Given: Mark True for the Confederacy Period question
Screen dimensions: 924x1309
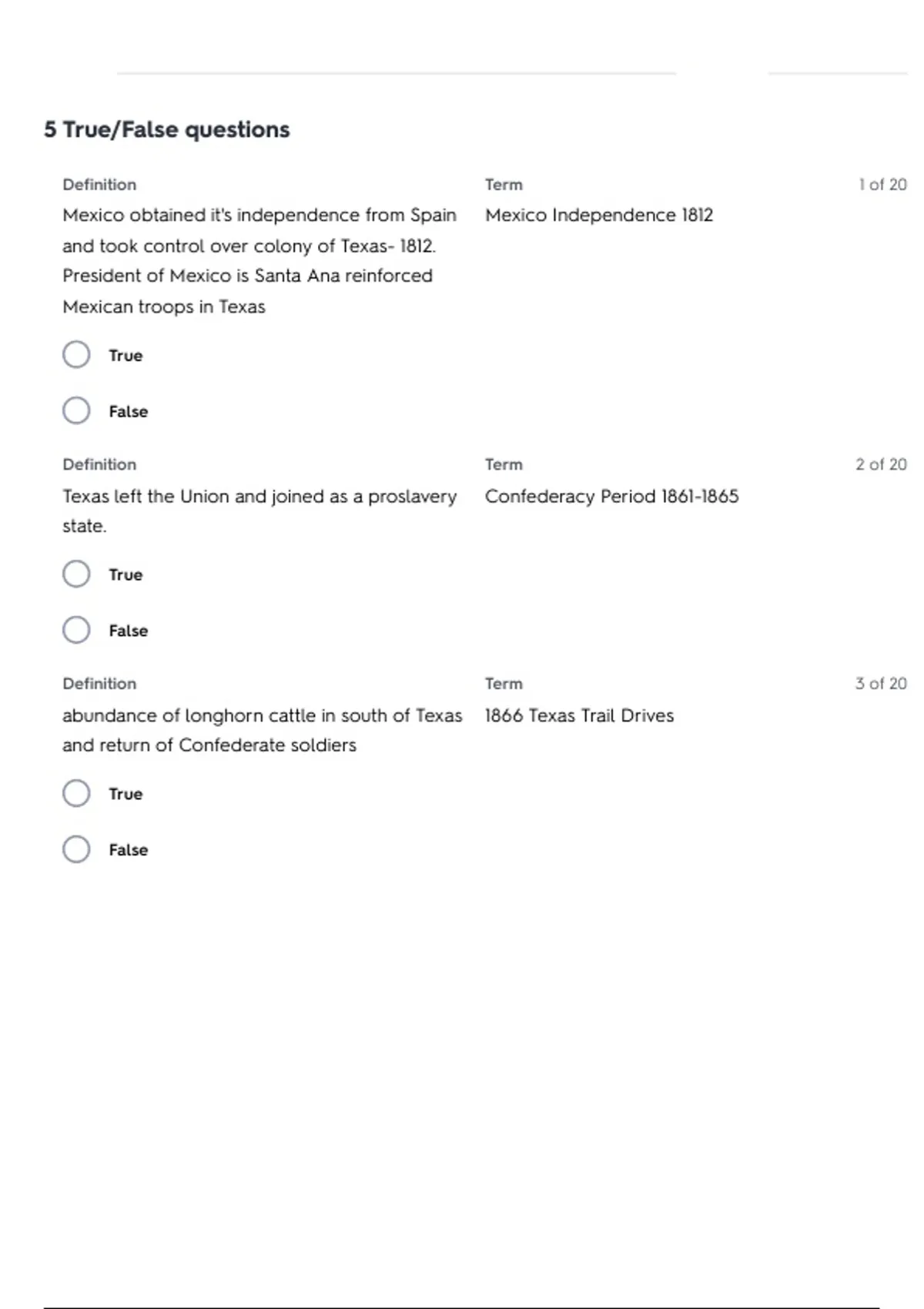Looking at the screenshot, I should pyautogui.click(x=76, y=574).
